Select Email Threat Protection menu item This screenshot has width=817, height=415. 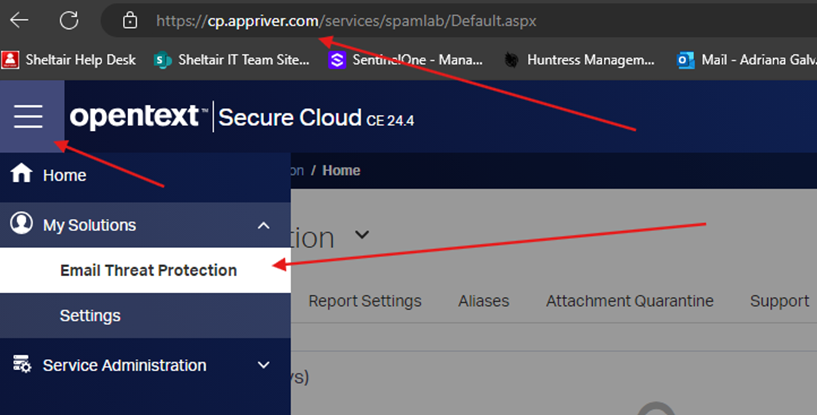pyautogui.click(x=145, y=270)
